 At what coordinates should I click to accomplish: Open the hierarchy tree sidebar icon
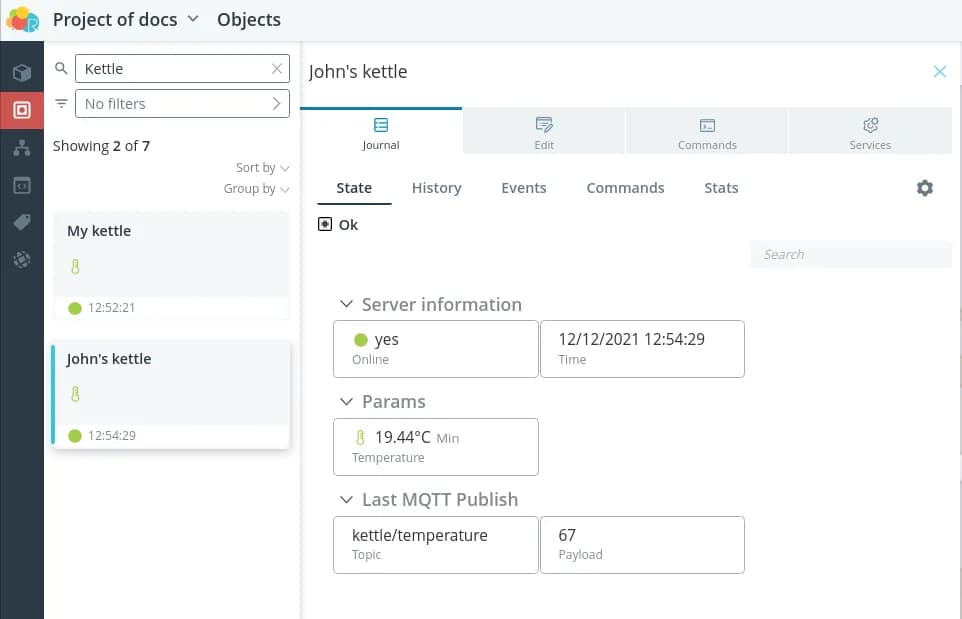[x=21, y=148]
